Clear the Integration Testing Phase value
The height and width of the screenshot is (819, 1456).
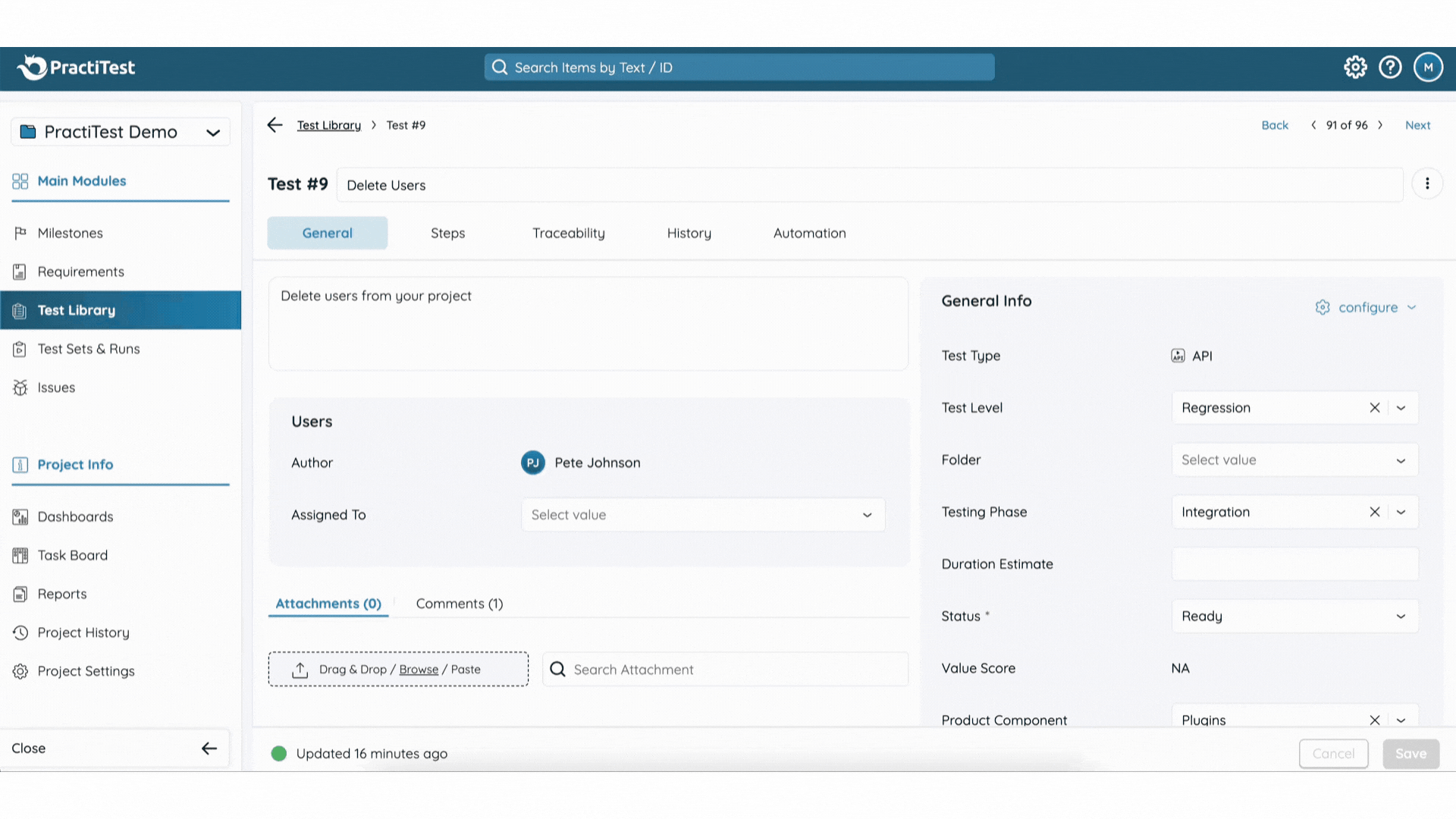pyautogui.click(x=1374, y=512)
